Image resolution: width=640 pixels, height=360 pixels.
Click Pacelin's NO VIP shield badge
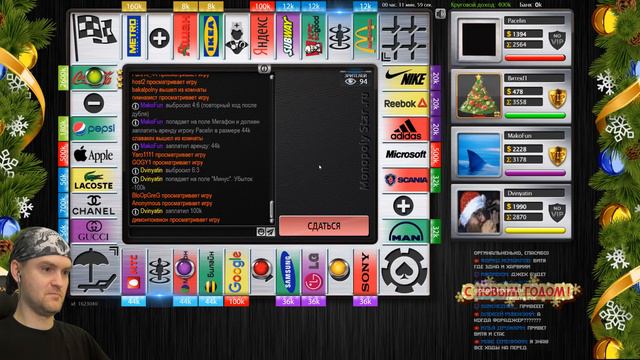click(557, 40)
